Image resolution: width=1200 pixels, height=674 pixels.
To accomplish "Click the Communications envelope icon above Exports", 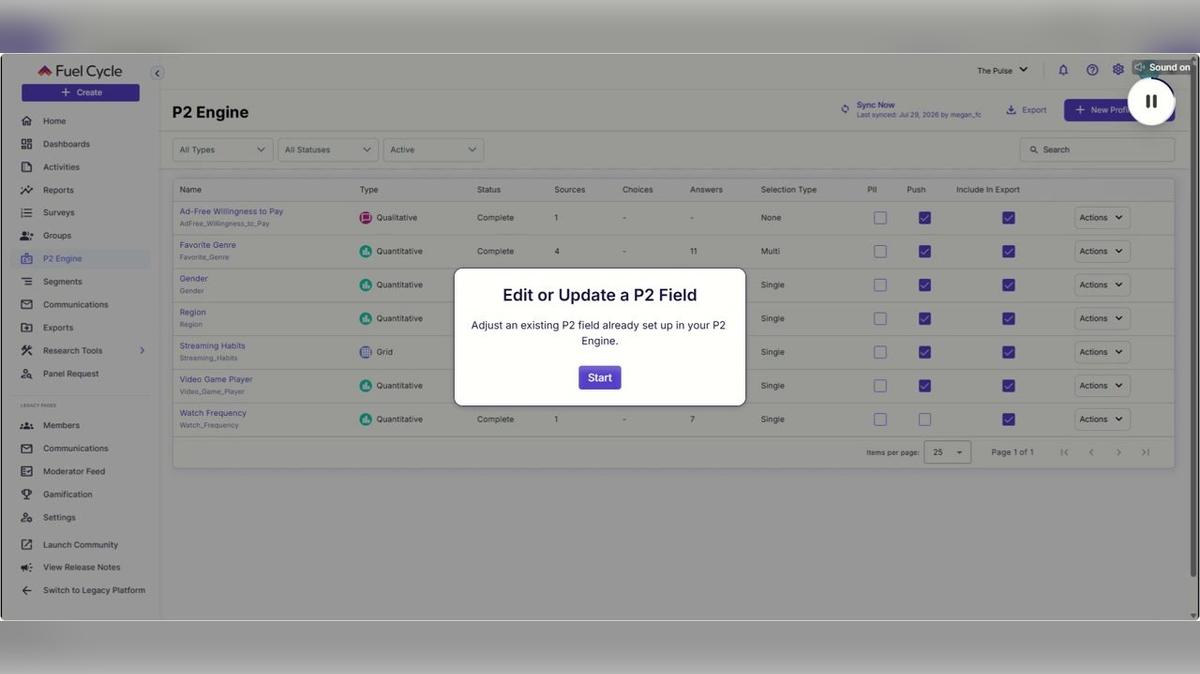I will point(27,305).
